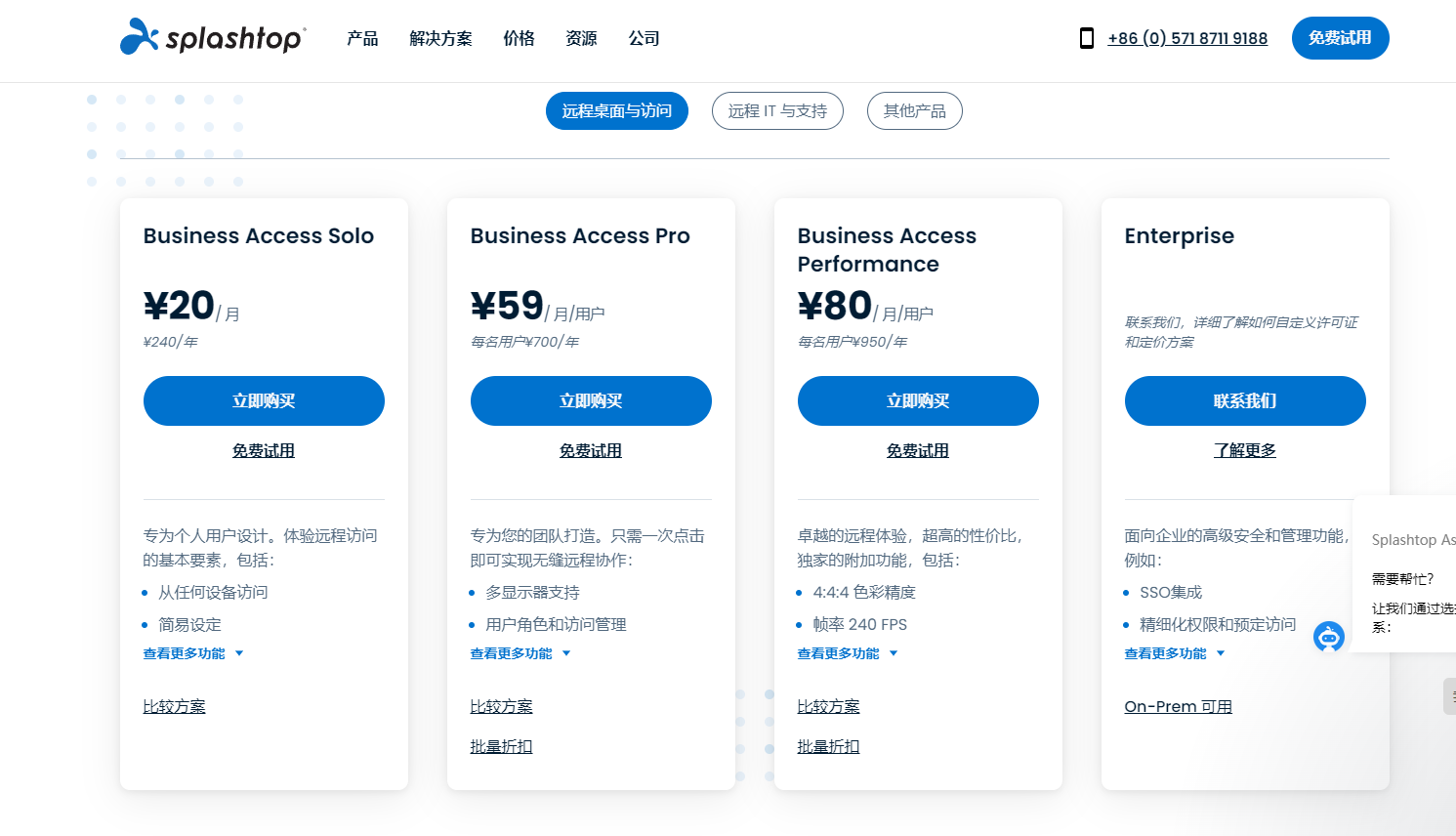
Task: Open 批量折扣 in the Performance card
Action: coord(829,746)
